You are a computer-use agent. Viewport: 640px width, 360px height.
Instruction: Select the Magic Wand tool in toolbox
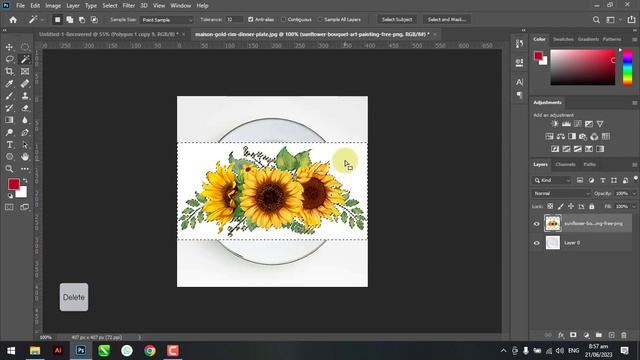[x=25, y=60]
